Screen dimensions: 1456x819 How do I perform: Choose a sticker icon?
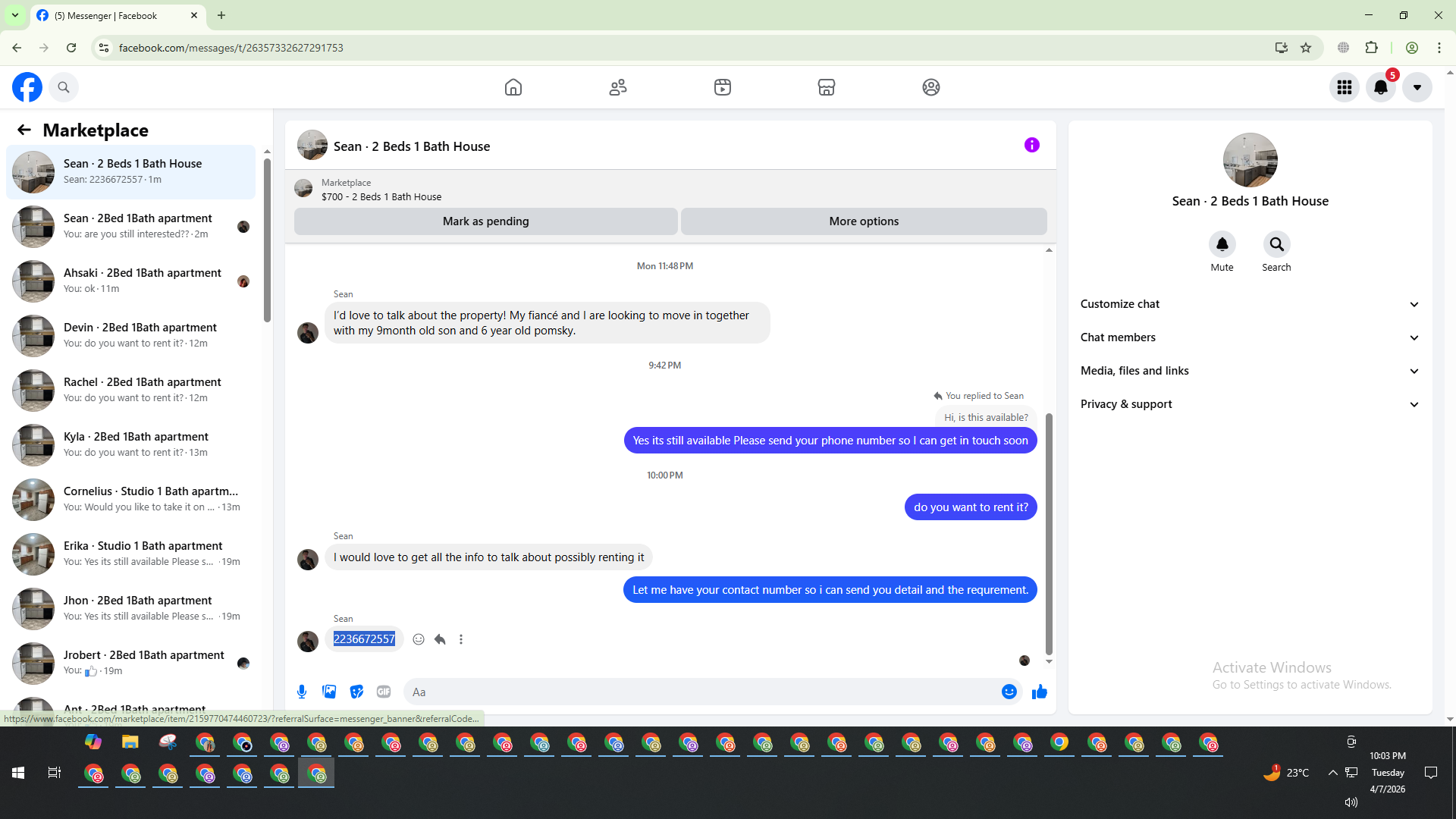pyautogui.click(x=356, y=692)
